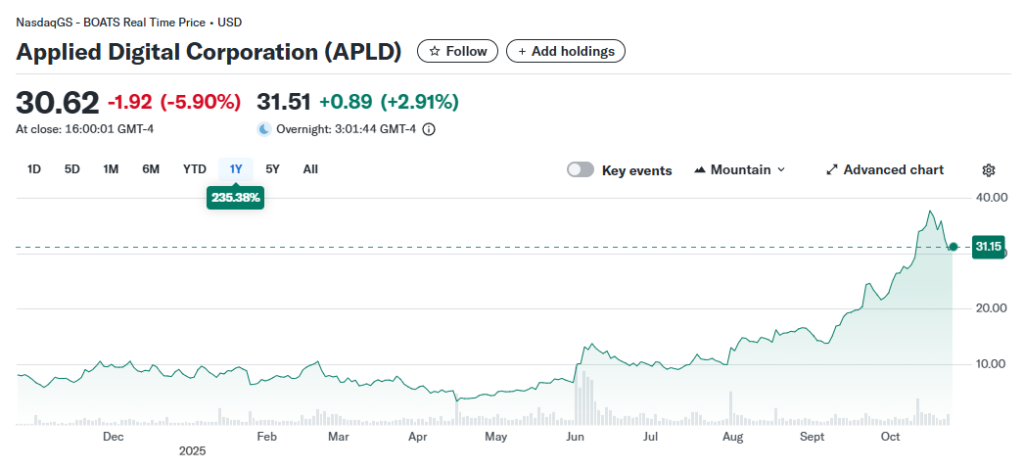Select the 1M range tab
Image resolution: width=1024 pixels, height=469 pixels.
tap(111, 169)
